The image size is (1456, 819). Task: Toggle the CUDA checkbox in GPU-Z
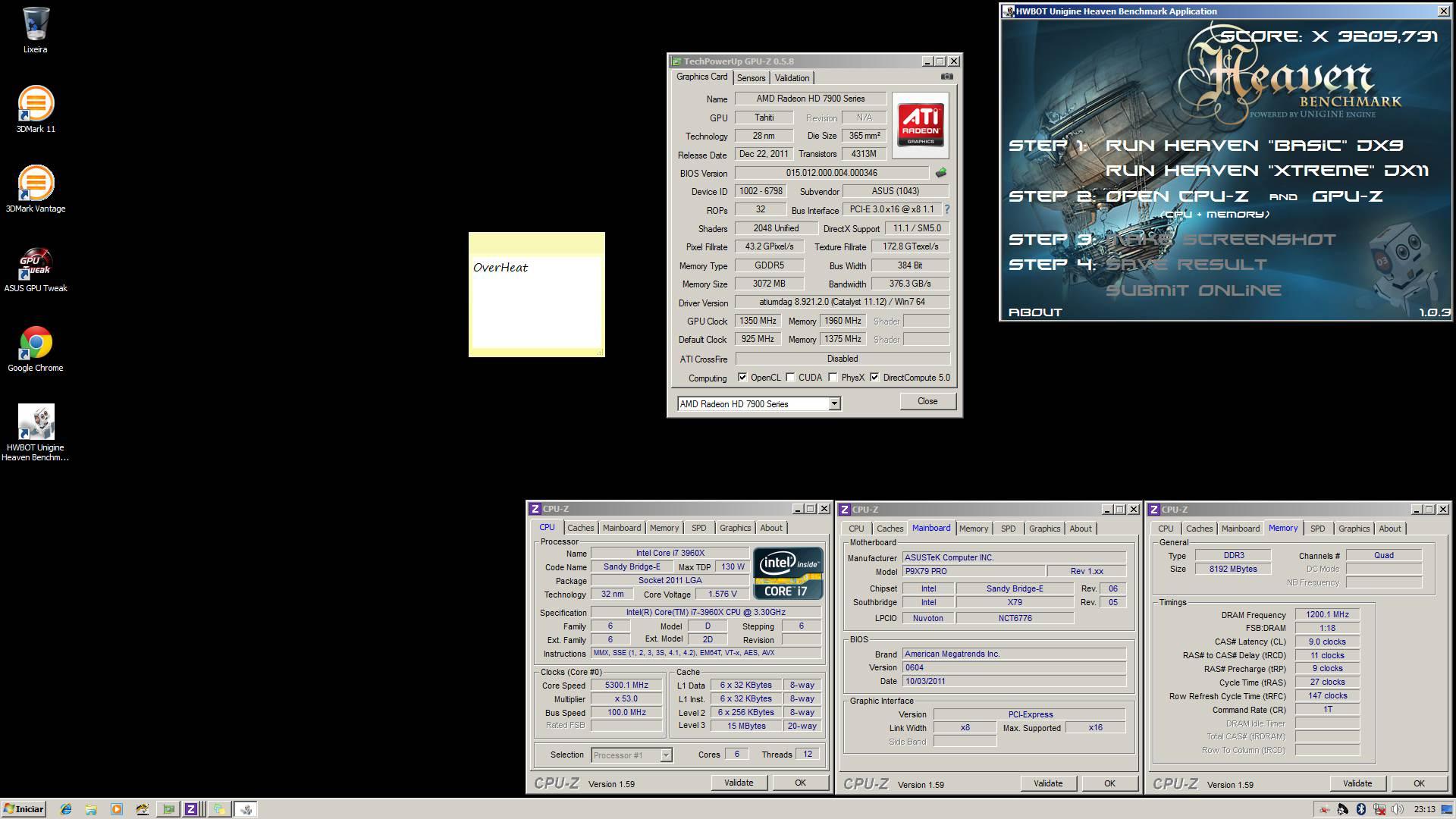790,377
